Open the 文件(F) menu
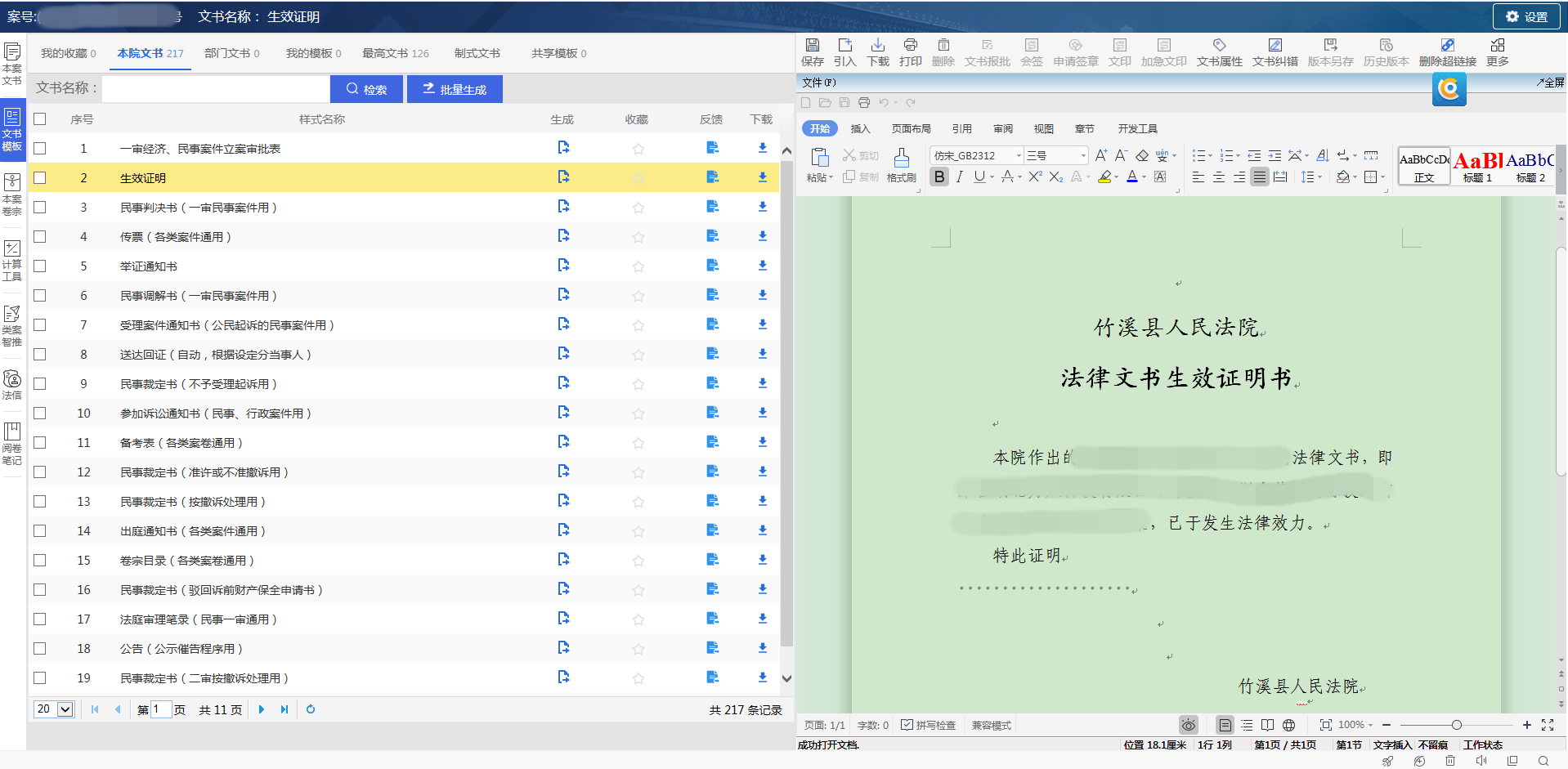Screen dimensions: 1568x769 [818, 83]
